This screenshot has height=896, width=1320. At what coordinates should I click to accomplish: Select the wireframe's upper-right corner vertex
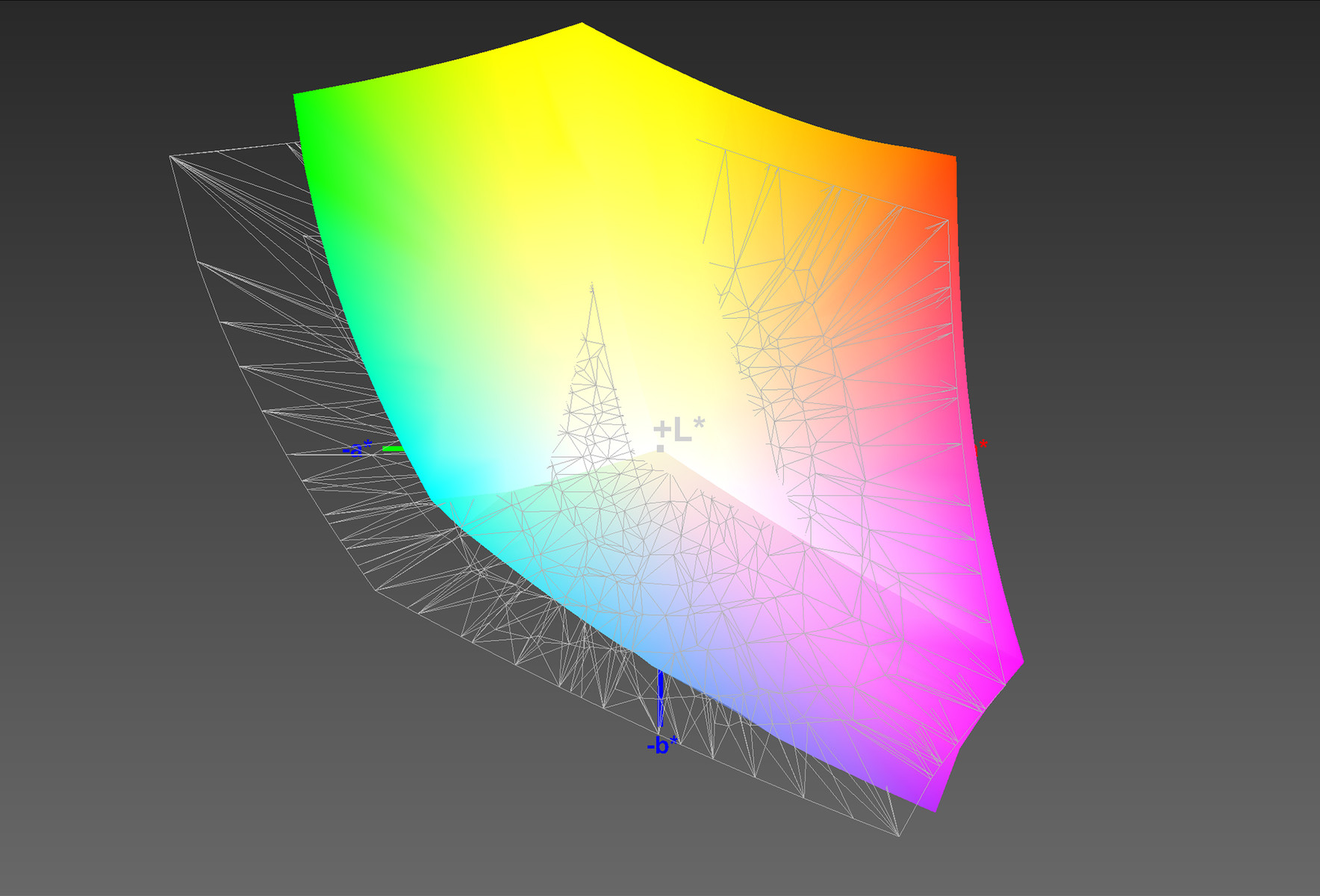(x=948, y=220)
